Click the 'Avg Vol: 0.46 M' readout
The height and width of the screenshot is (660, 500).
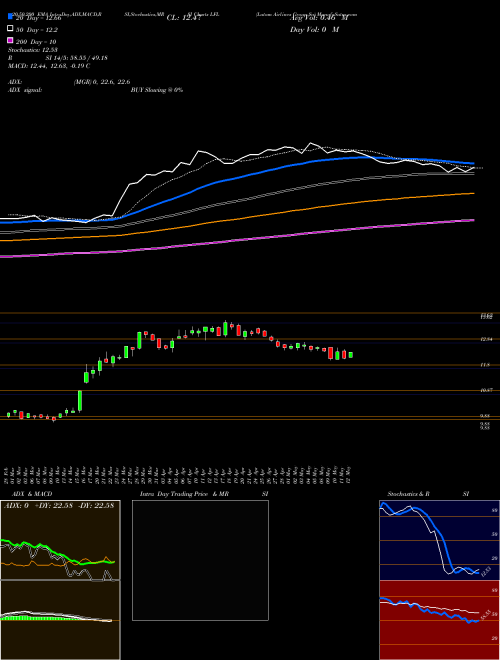coord(319,18)
